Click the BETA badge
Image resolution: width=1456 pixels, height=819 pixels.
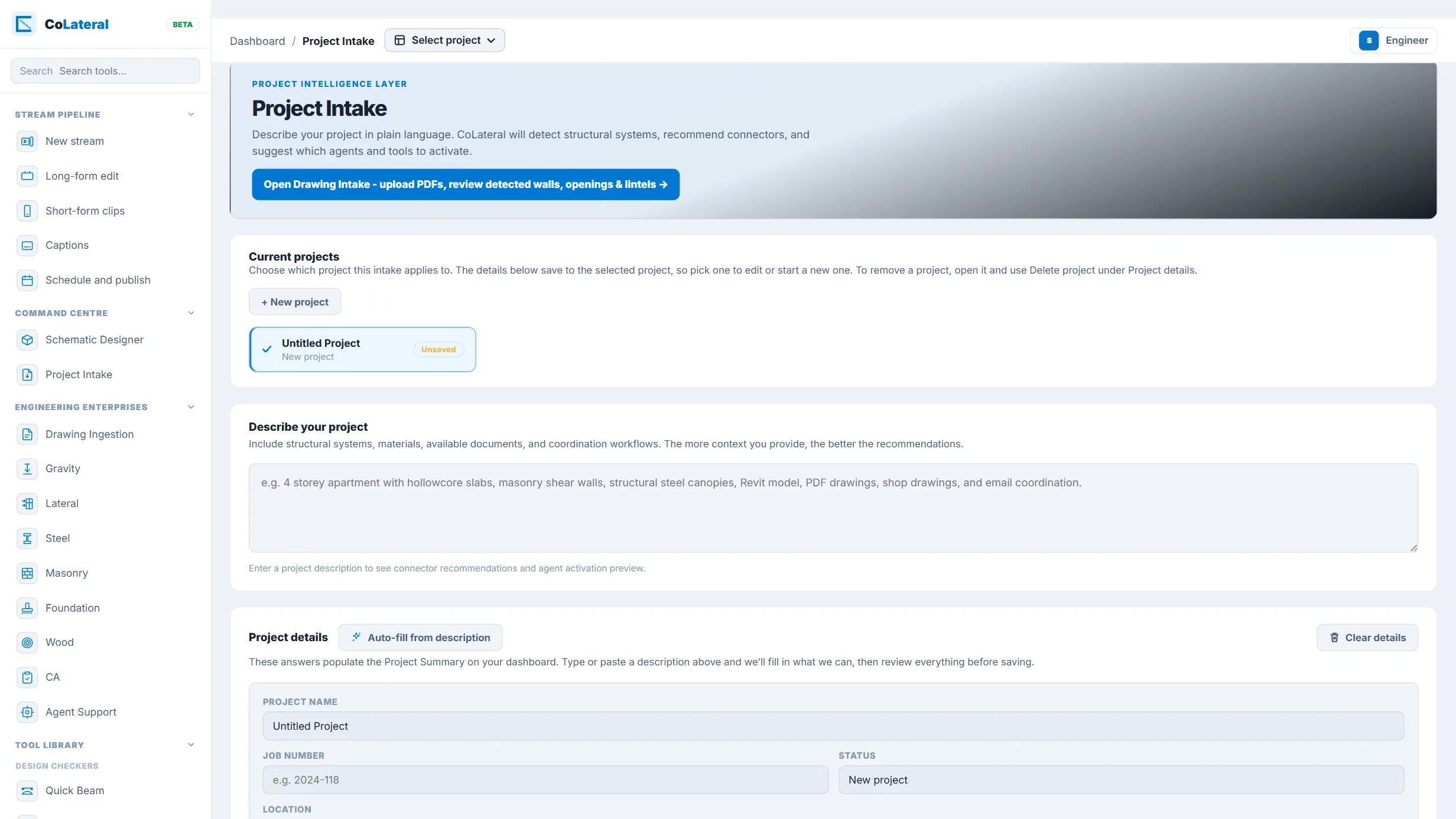(x=183, y=24)
